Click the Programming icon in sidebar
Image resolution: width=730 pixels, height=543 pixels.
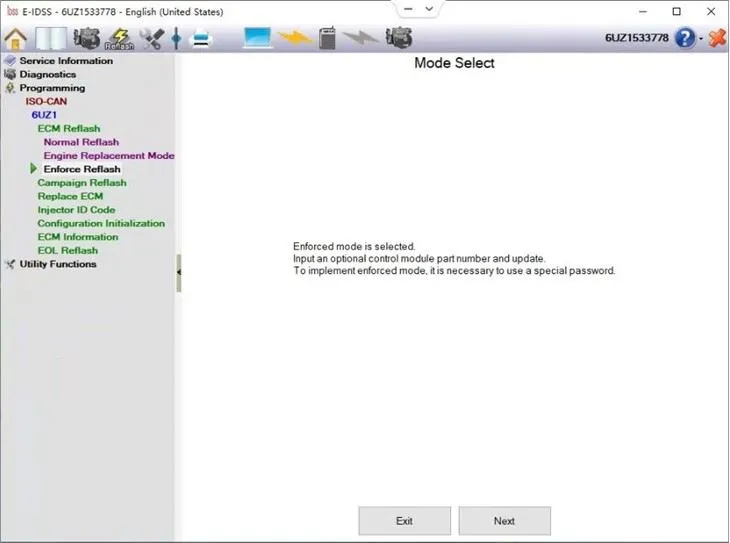[10, 88]
